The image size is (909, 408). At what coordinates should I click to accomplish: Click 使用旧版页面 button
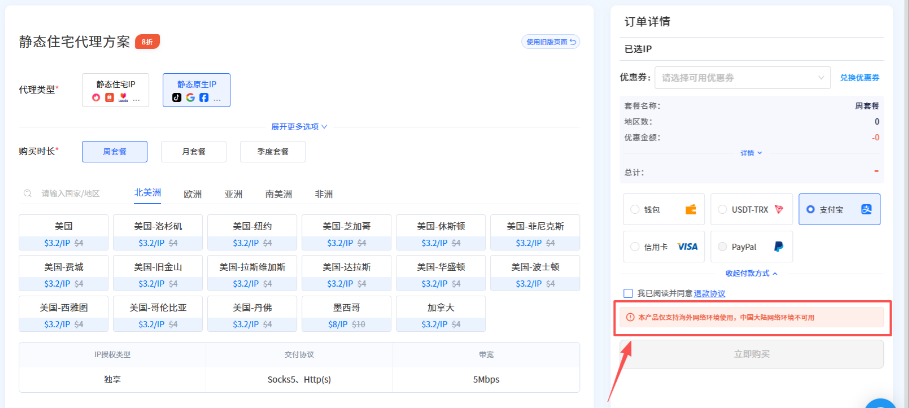pyautogui.click(x=550, y=42)
